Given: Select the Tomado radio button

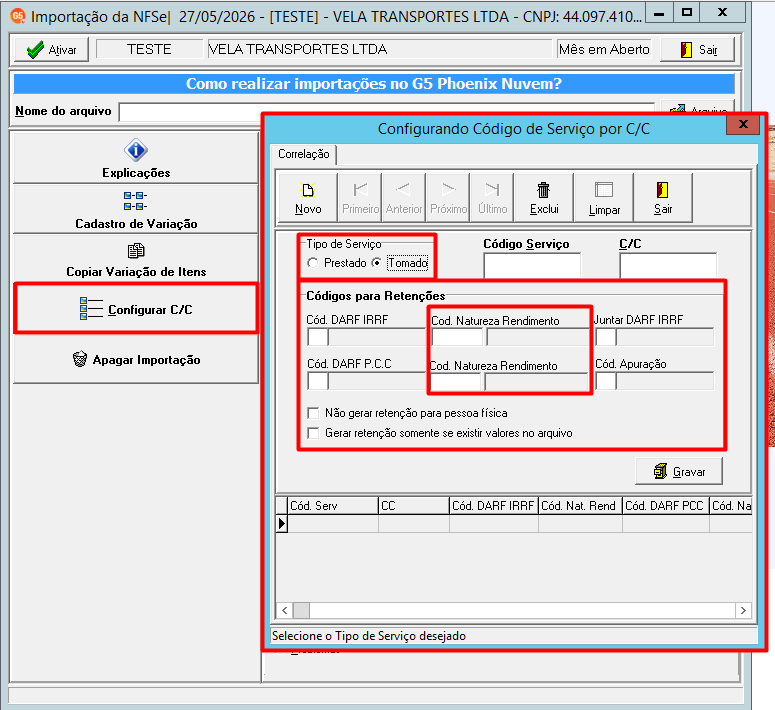Looking at the screenshot, I should (377, 263).
